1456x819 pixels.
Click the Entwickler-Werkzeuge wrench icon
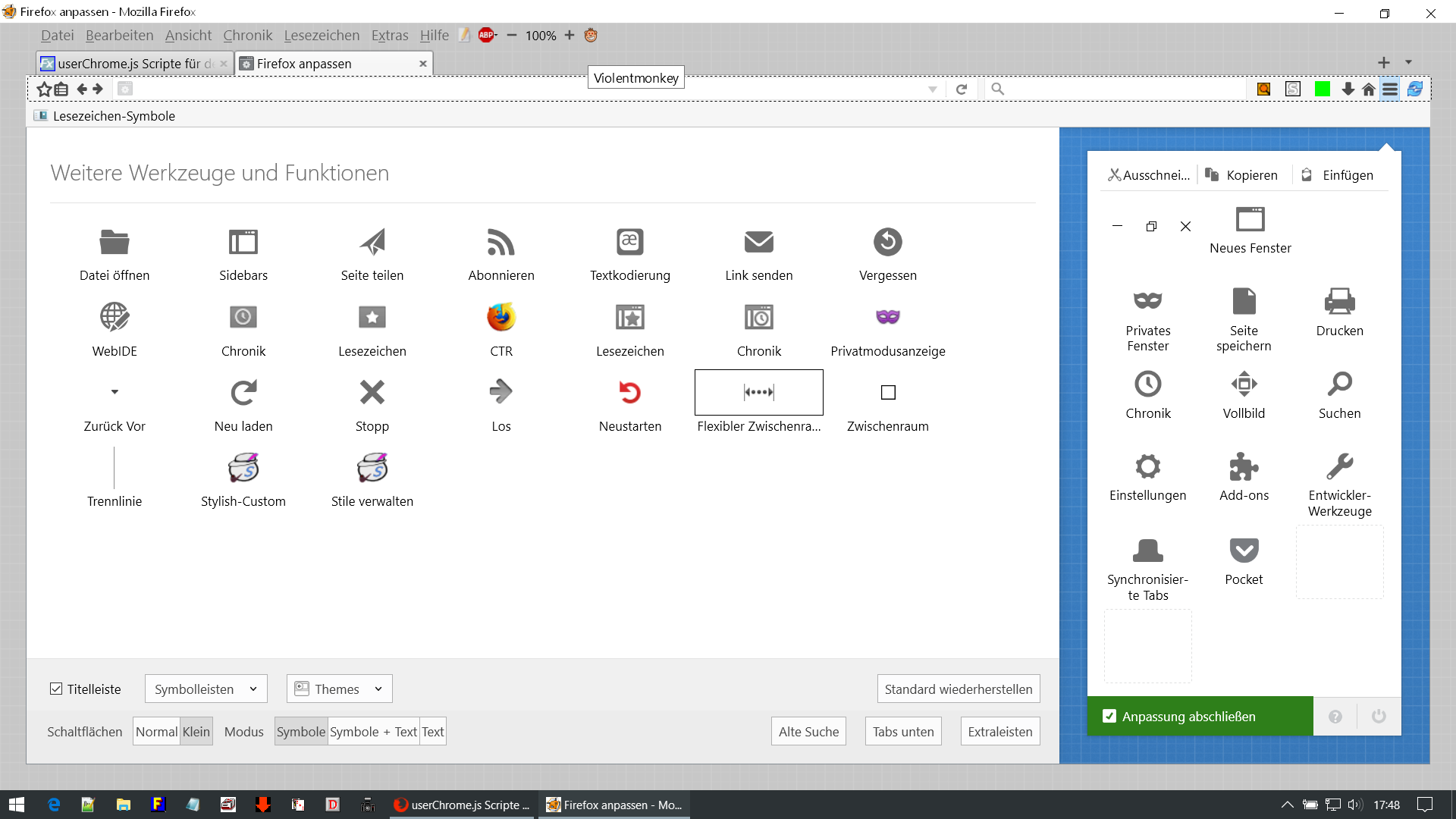1339,466
